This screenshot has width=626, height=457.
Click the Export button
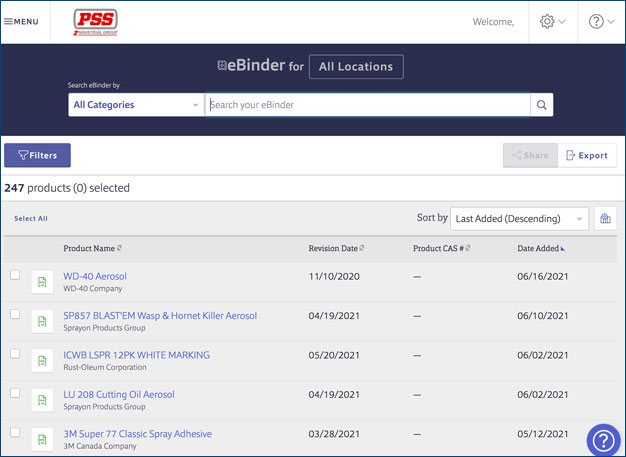[x=587, y=155]
